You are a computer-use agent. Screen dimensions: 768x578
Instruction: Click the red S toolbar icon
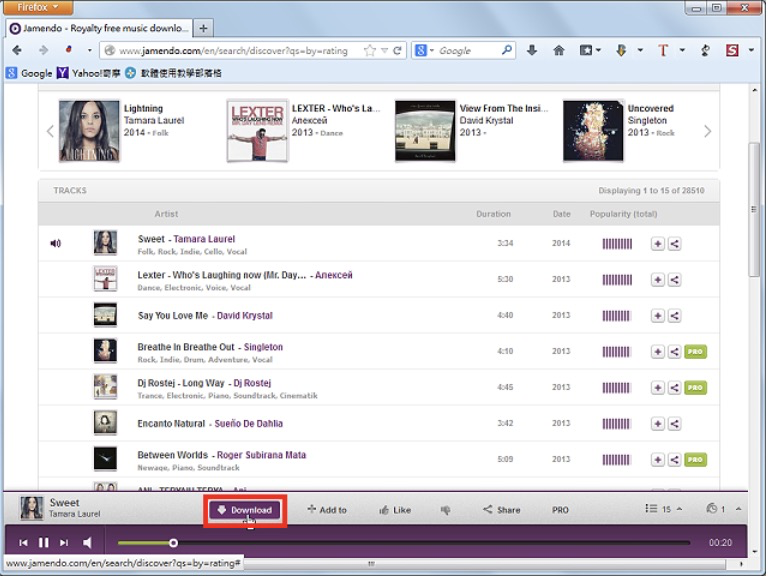pos(732,50)
